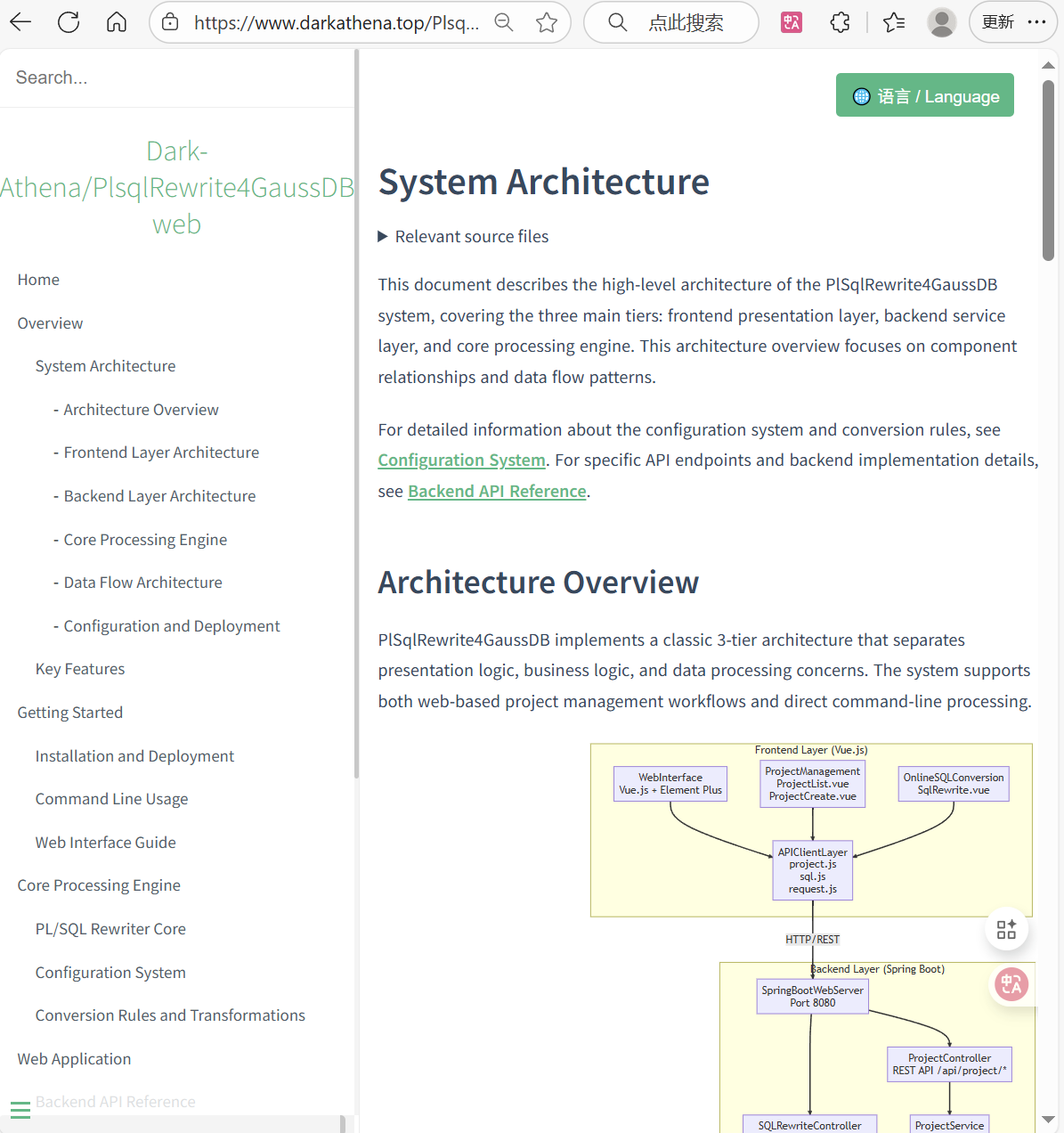Screen dimensions: 1064x1133
Task: Click the System Architecture page heading
Action: coord(544,182)
